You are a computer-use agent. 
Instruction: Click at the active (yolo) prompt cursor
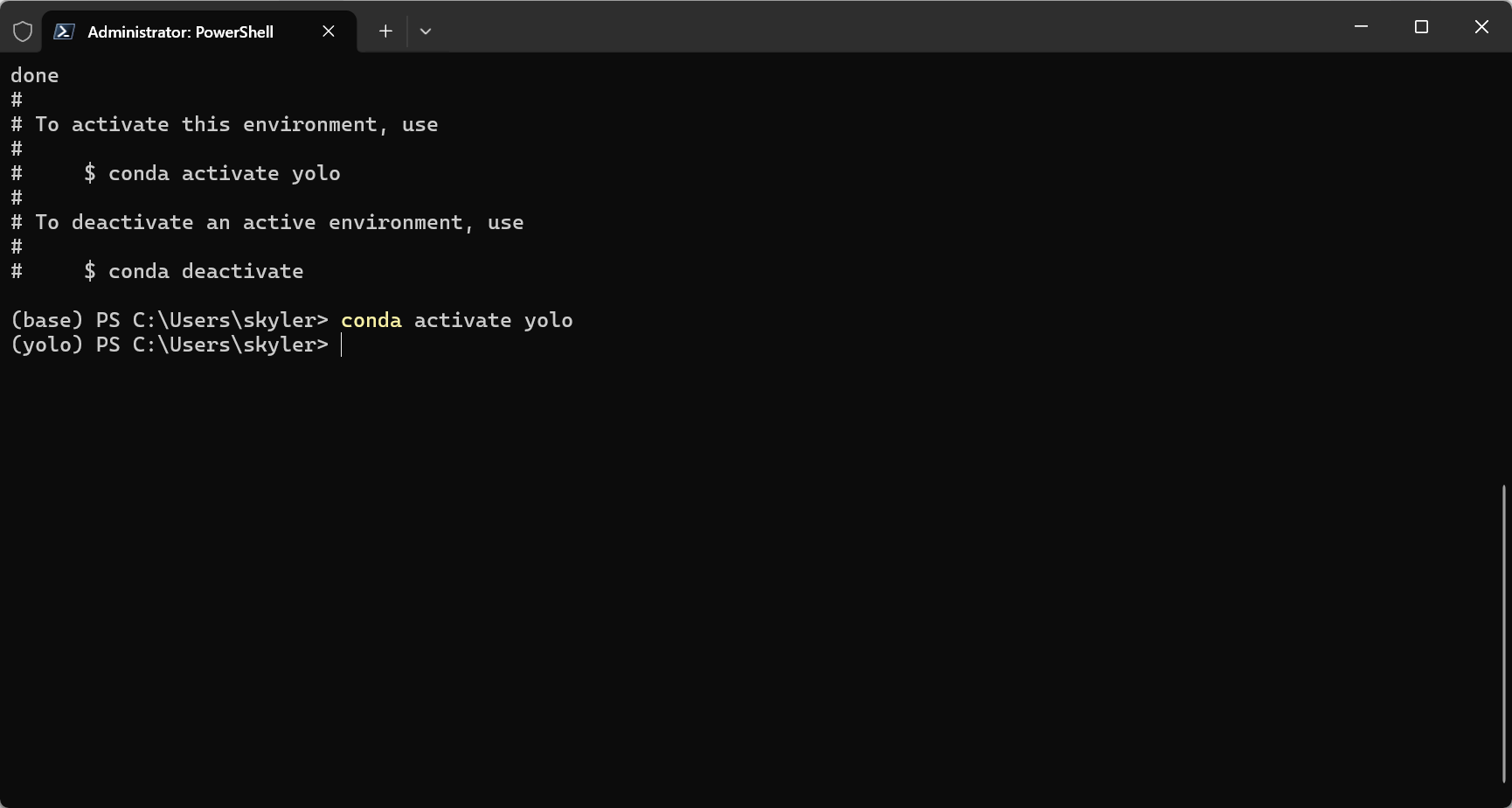(x=342, y=345)
